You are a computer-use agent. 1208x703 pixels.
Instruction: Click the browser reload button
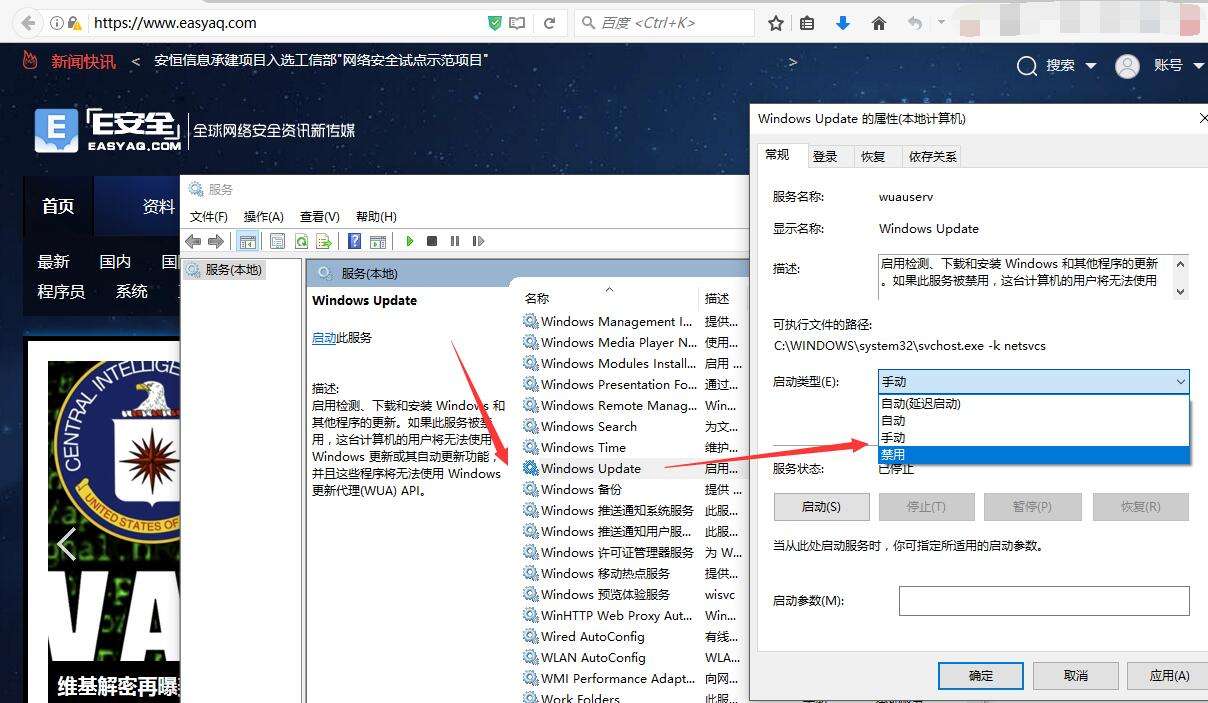[x=549, y=22]
